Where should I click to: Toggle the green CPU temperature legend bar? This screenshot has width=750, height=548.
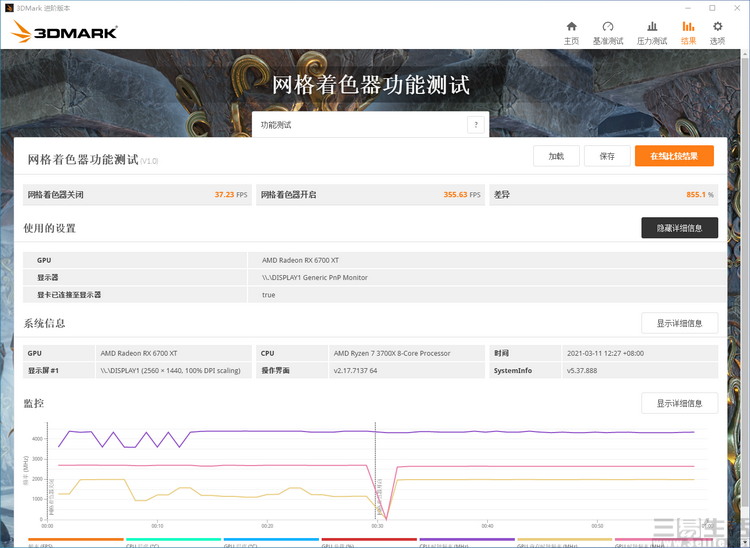pyautogui.click(x=173, y=539)
